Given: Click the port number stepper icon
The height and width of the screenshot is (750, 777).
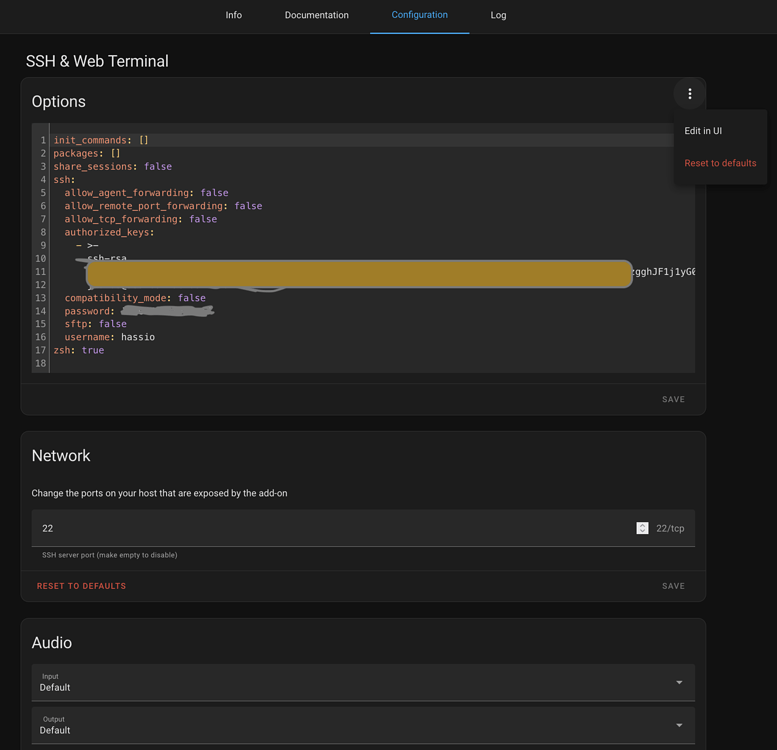Looking at the screenshot, I should (x=642, y=528).
